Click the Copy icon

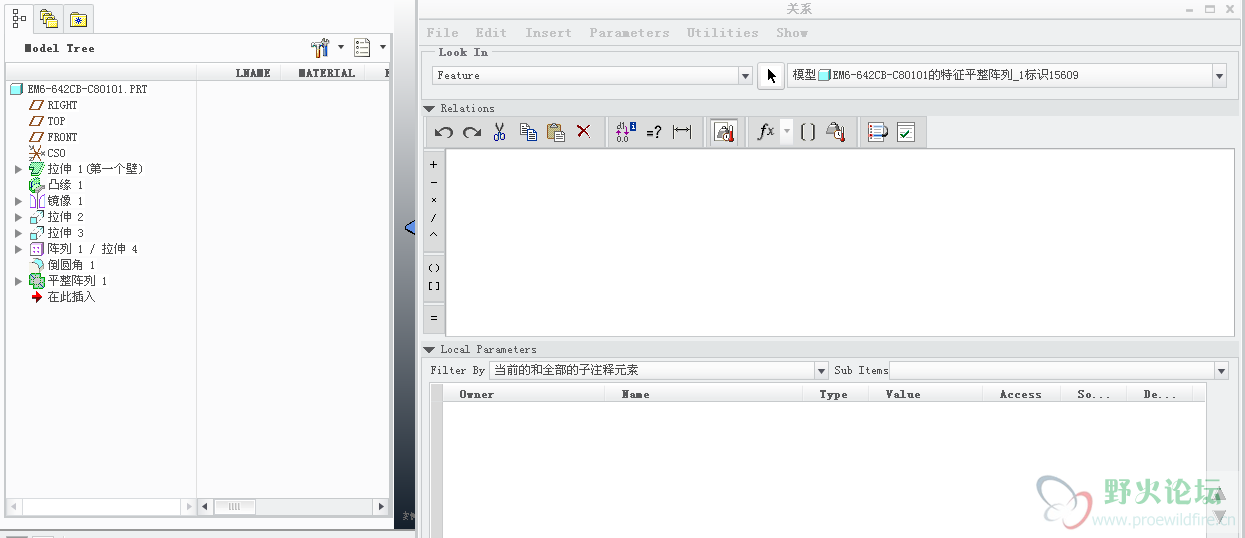click(x=528, y=132)
